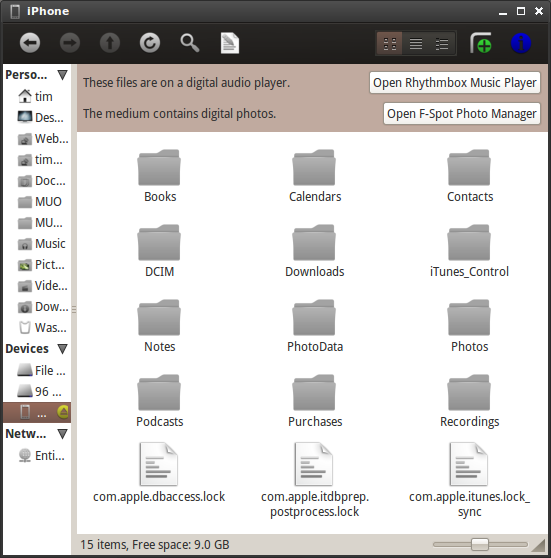Select the DCIM folder
The height and width of the screenshot is (558, 551).
tap(159, 252)
